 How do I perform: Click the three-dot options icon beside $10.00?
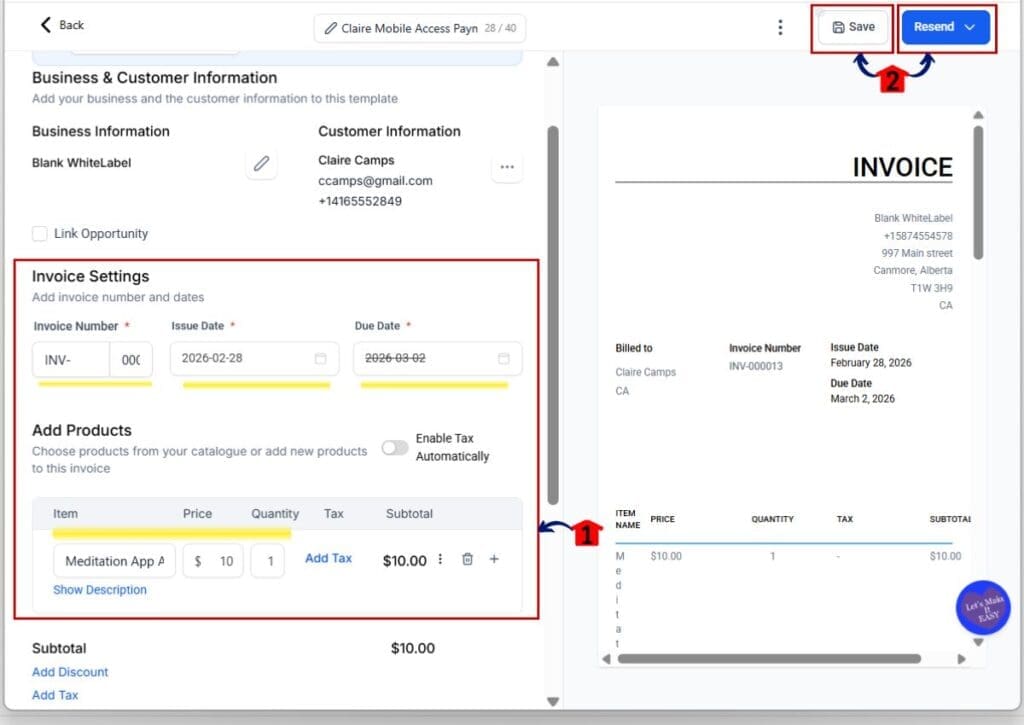[440, 560]
